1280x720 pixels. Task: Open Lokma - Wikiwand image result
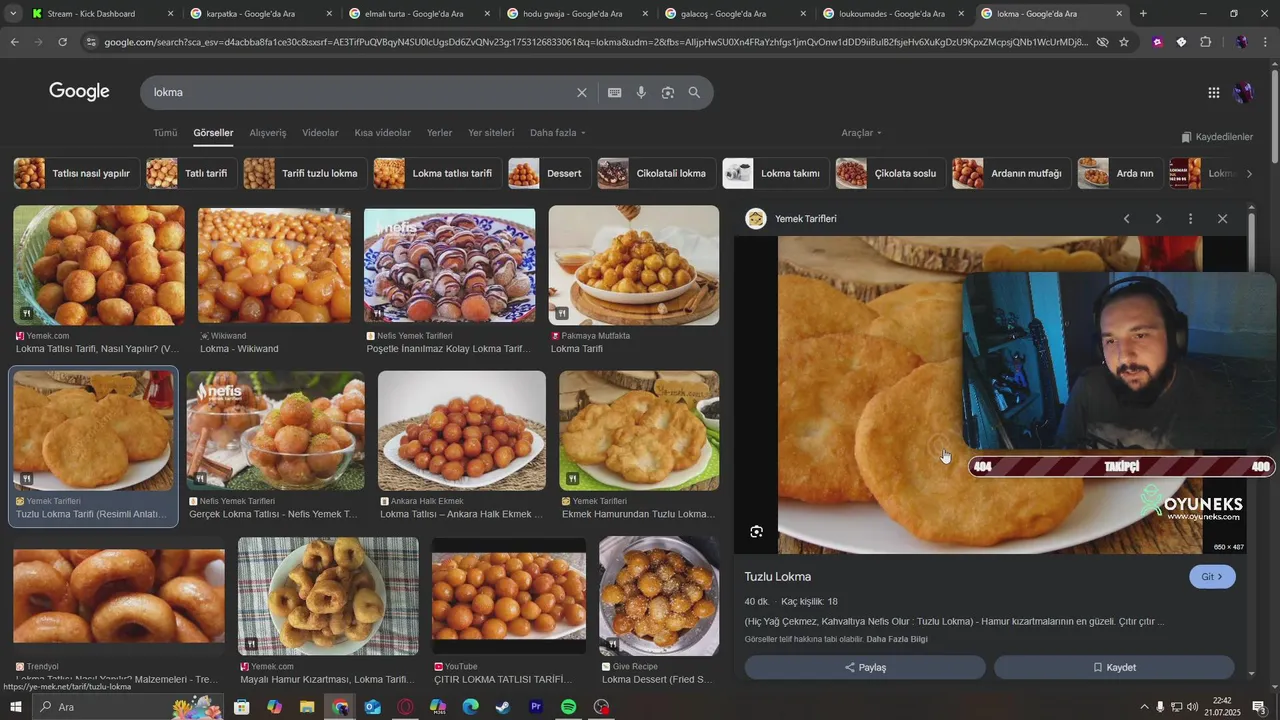tap(274, 266)
